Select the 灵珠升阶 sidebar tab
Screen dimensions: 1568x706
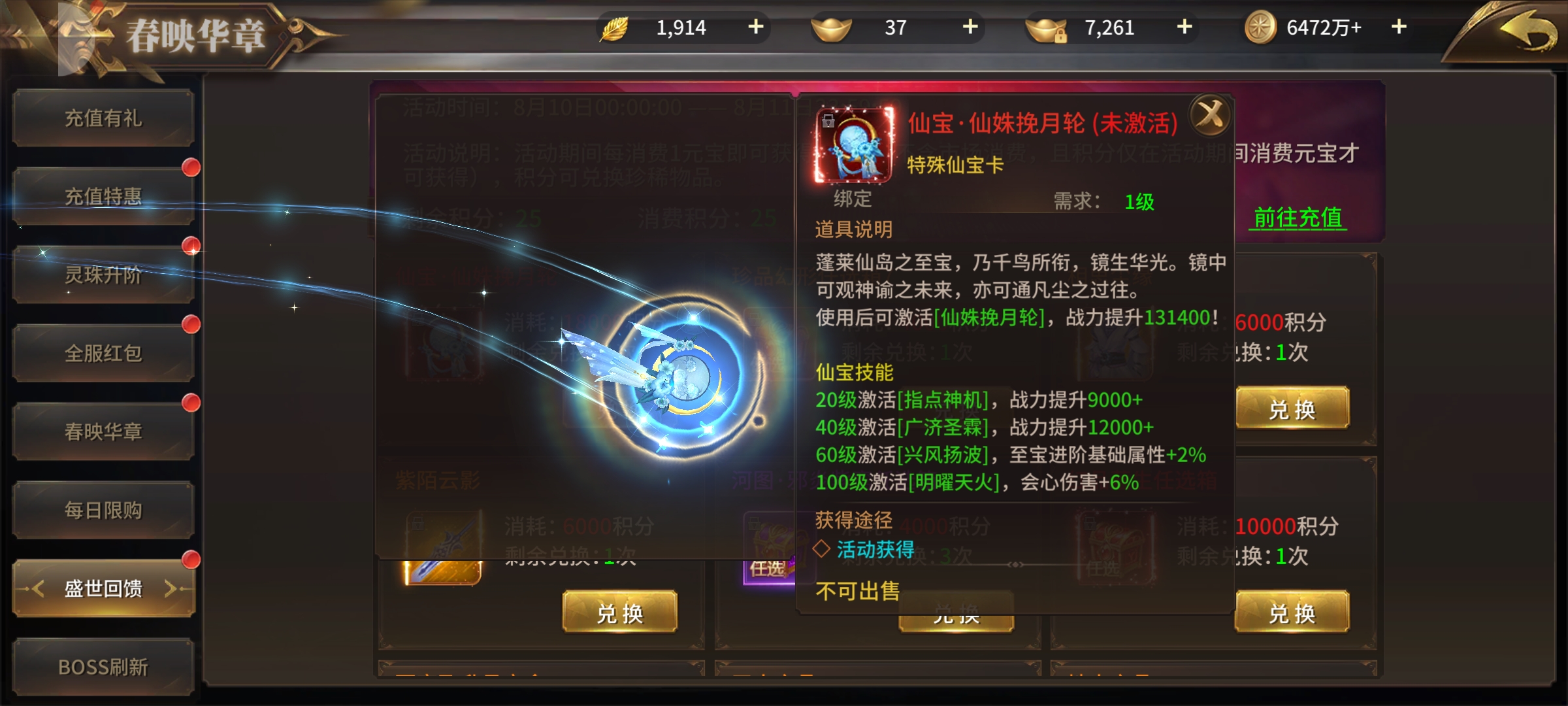click(103, 275)
